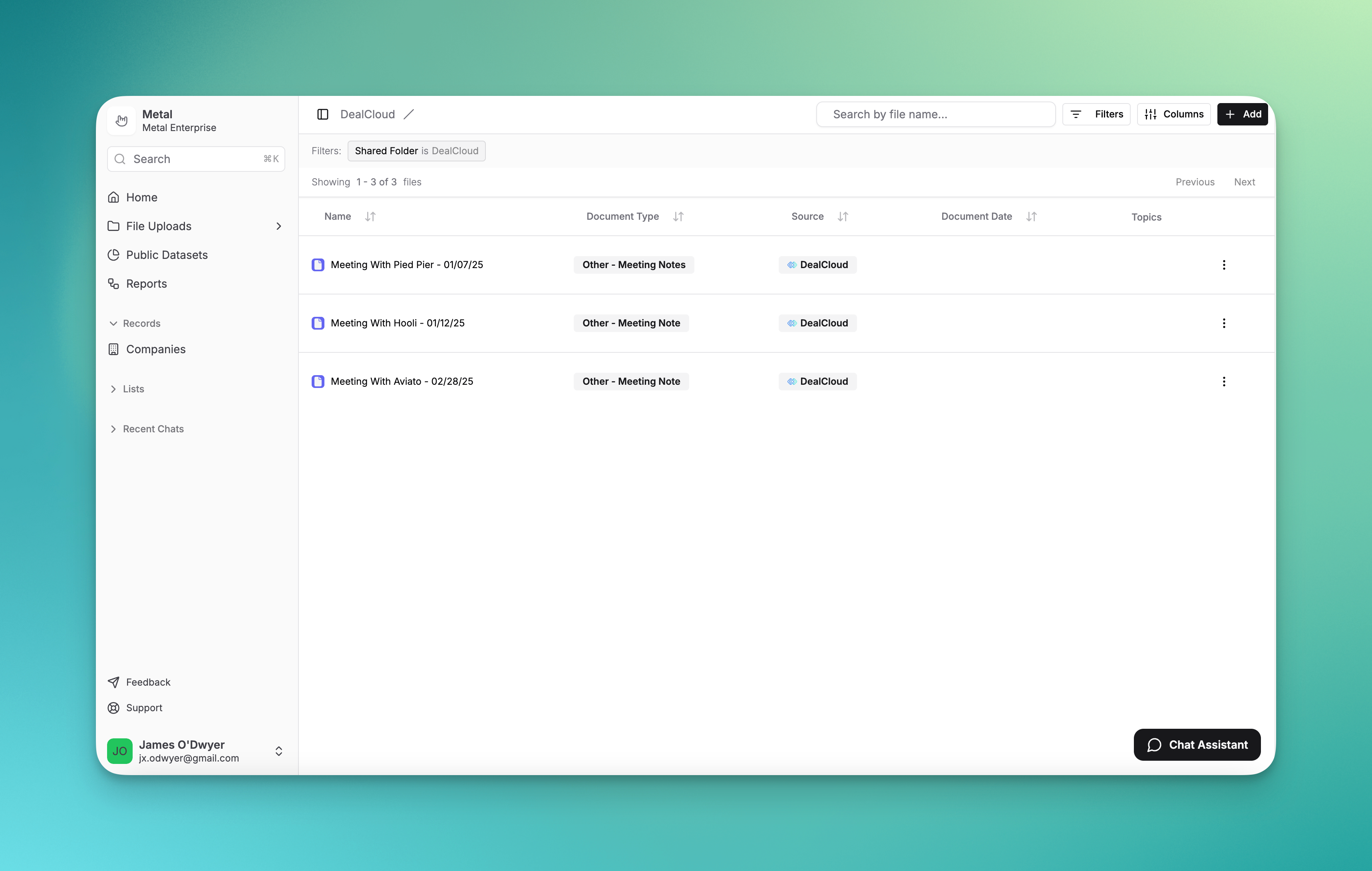This screenshot has width=1372, height=871.
Task: Open the three-dot menu for Pied Pier row
Action: coord(1223,264)
